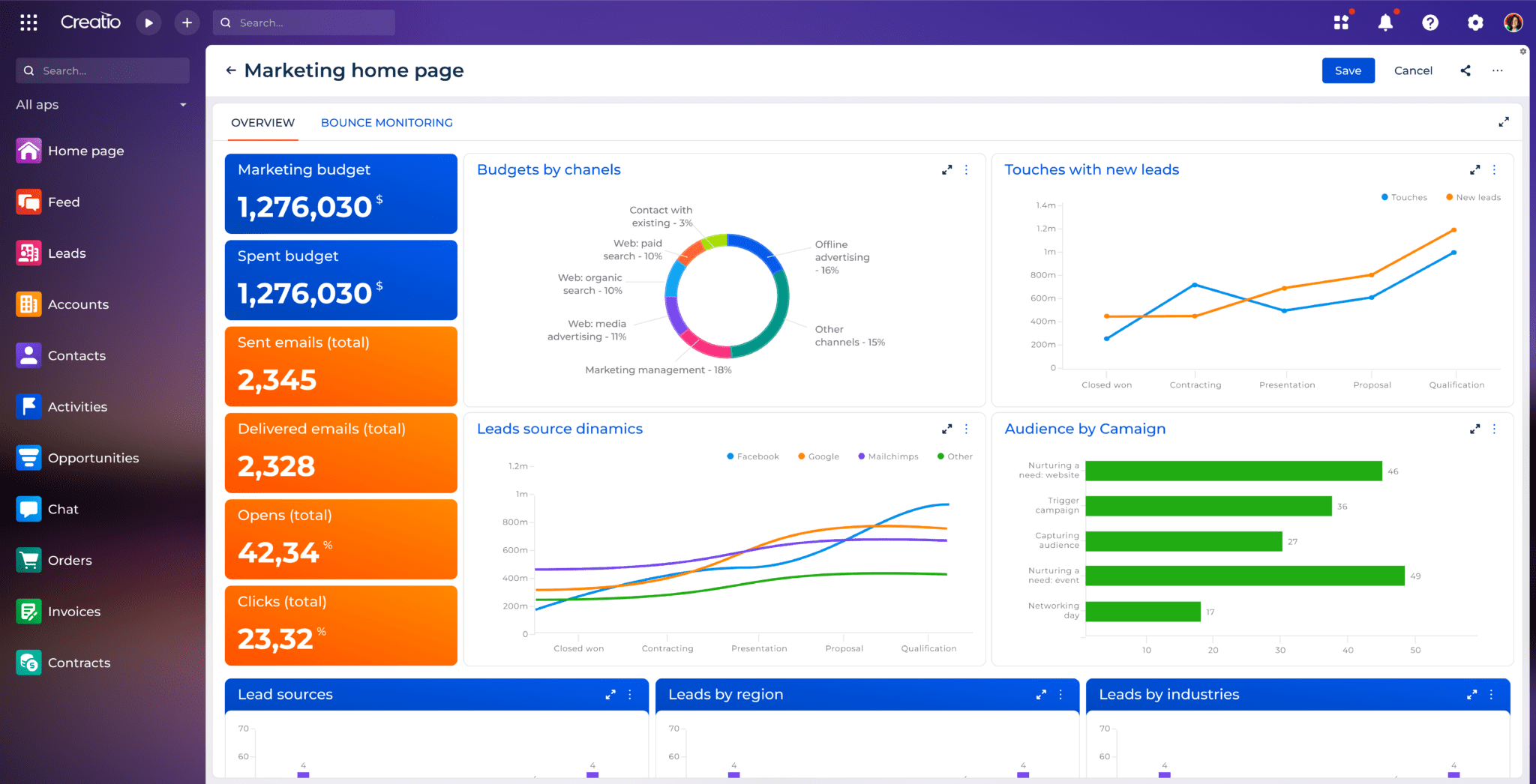Open the help question mark icon
The width and height of the screenshot is (1536, 784).
[x=1430, y=22]
